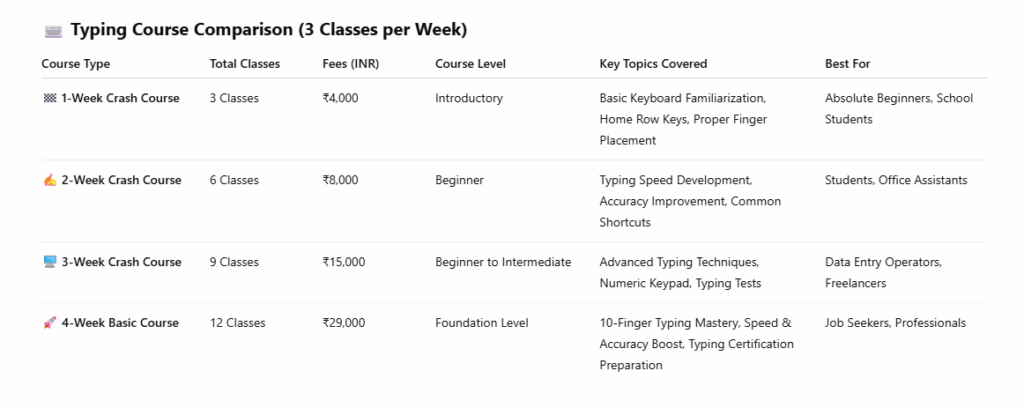This screenshot has width=1024, height=408.
Task: Click the Course Level column header
Action: coord(471,64)
